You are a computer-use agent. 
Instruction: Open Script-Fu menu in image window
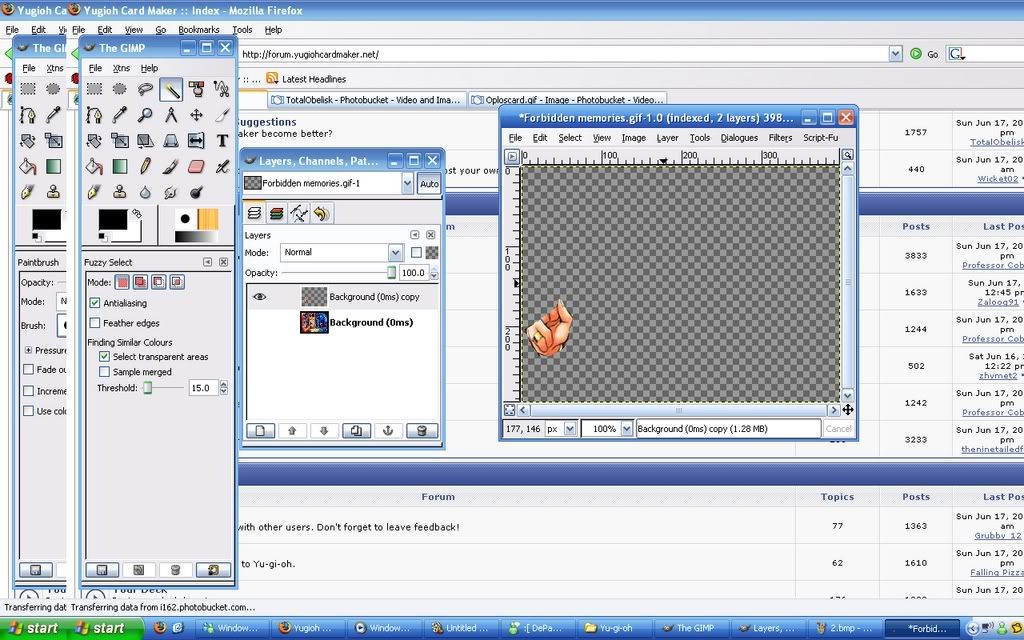coord(820,138)
